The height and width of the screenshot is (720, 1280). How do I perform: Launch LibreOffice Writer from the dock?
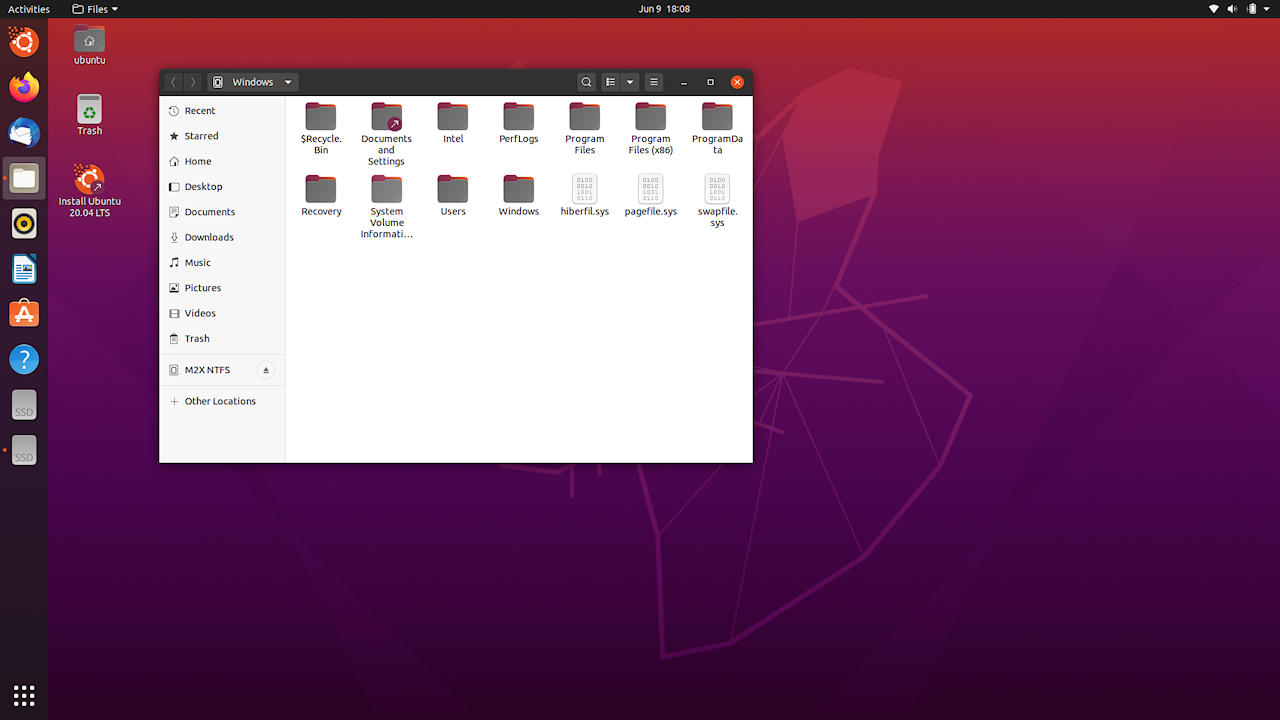24,269
